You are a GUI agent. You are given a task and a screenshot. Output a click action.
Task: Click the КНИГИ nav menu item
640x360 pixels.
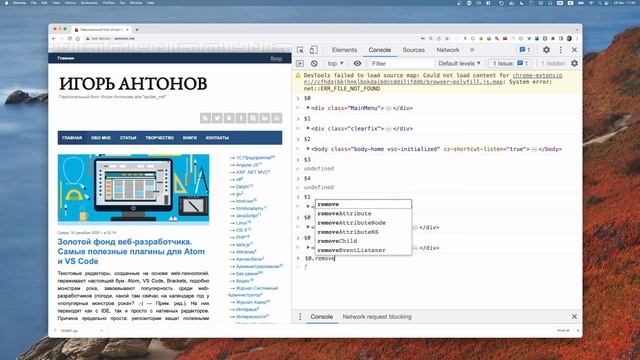coord(189,138)
